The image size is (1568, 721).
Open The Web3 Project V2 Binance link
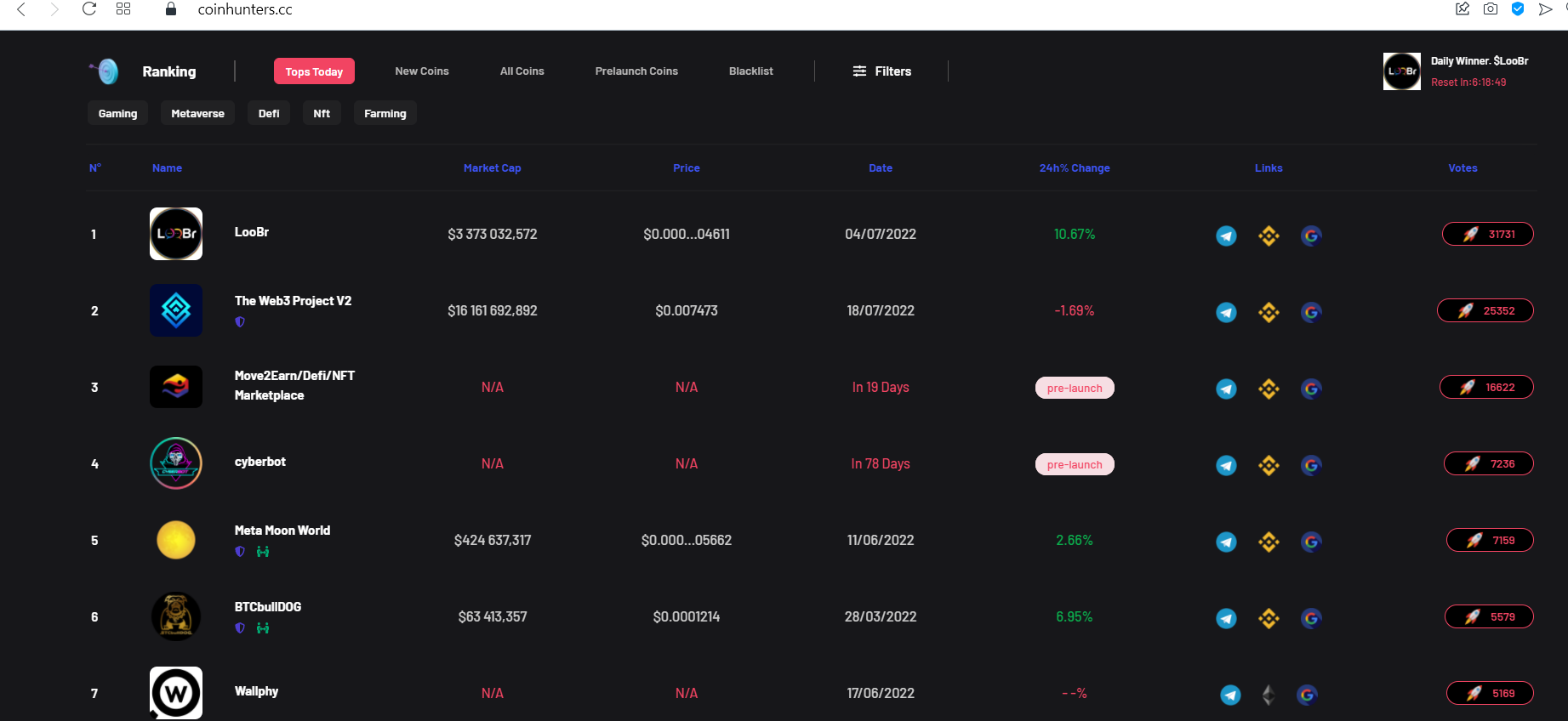(1269, 312)
